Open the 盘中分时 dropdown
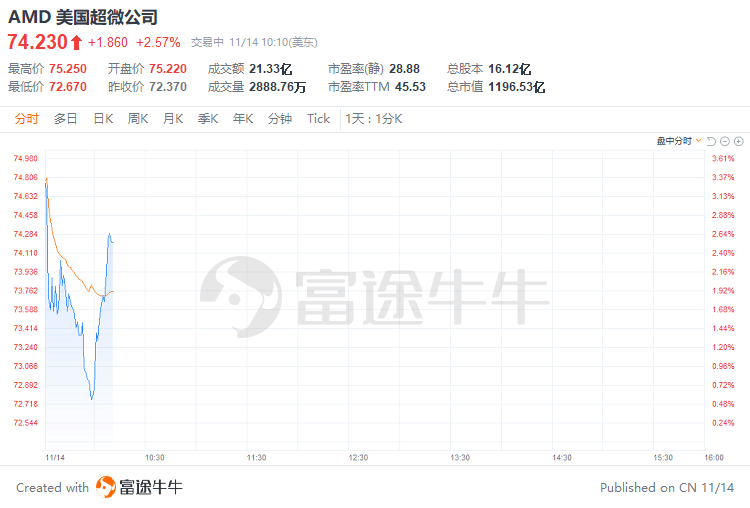This screenshot has height=508, width=750. [679, 141]
